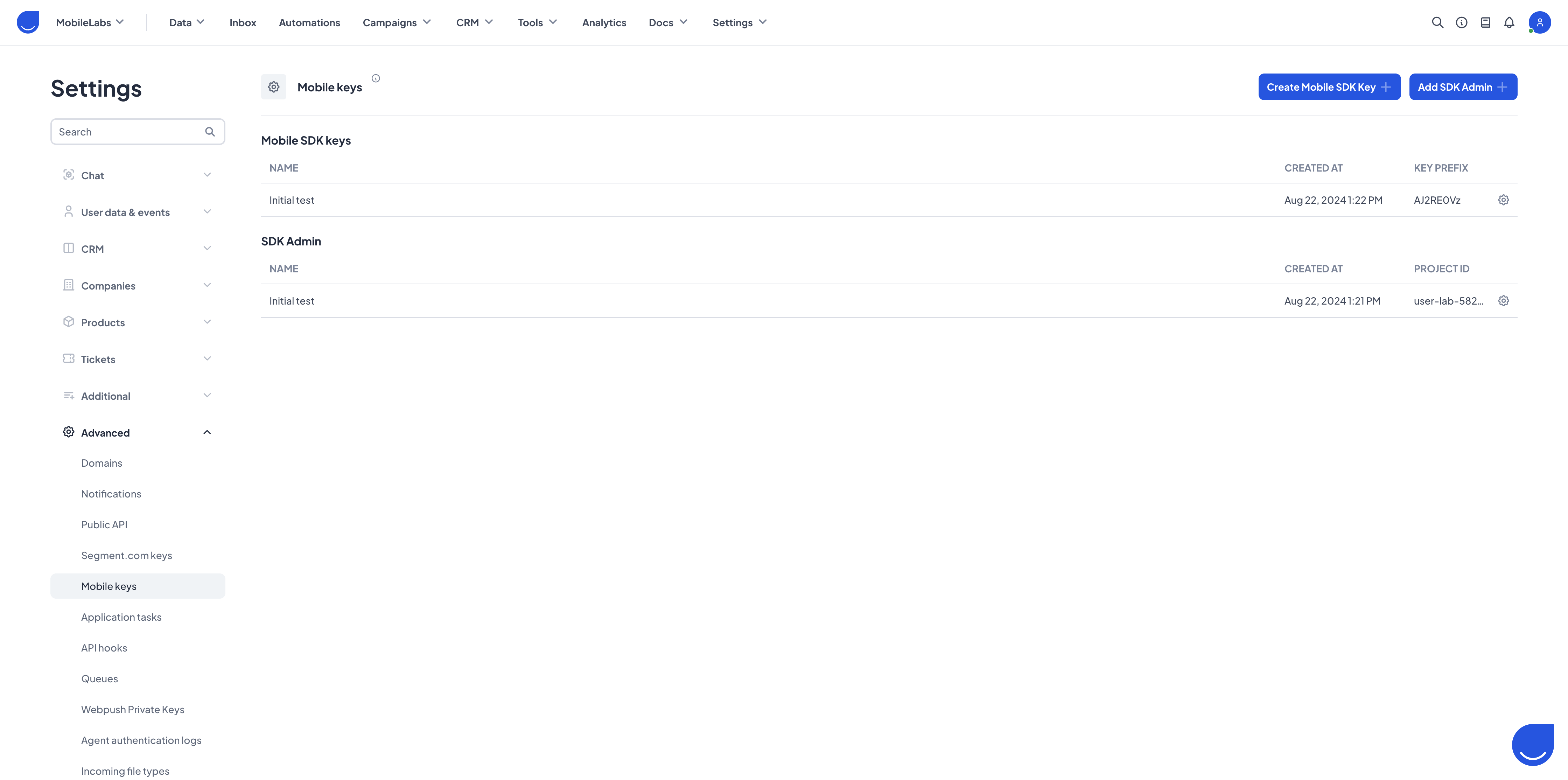Open the MobileLabs workspace dropdown
Image resolution: width=1568 pixels, height=780 pixels.
pos(90,22)
